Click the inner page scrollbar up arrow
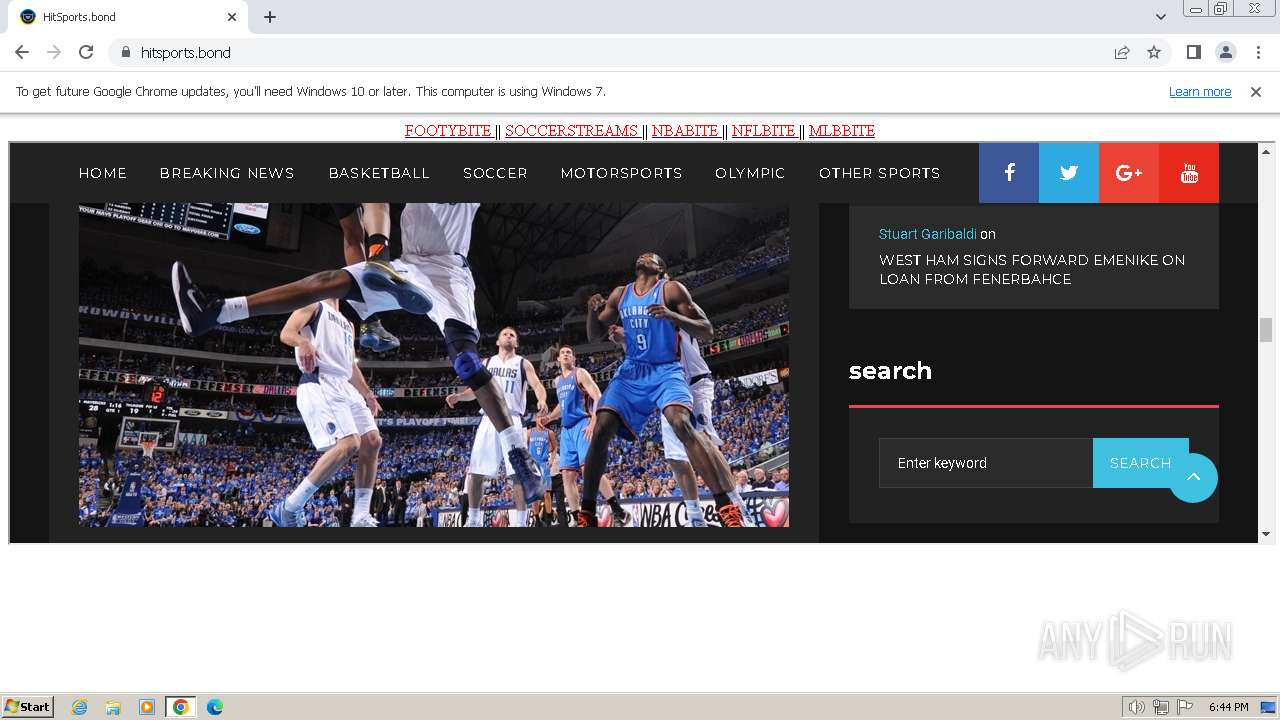The width and height of the screenshot is (1280, 720). [x=1266, y=152]
